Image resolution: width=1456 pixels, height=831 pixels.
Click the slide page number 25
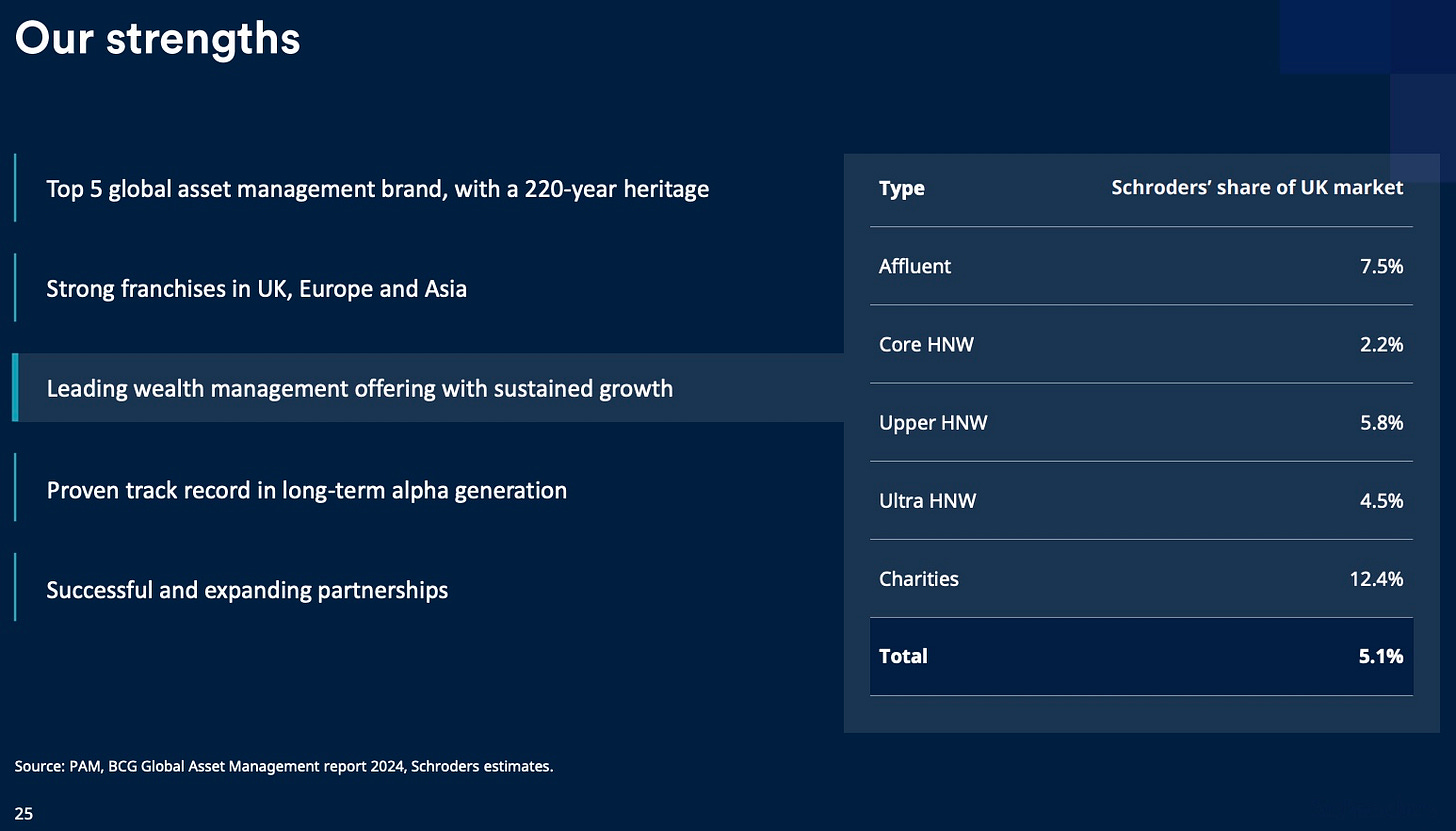24,814
